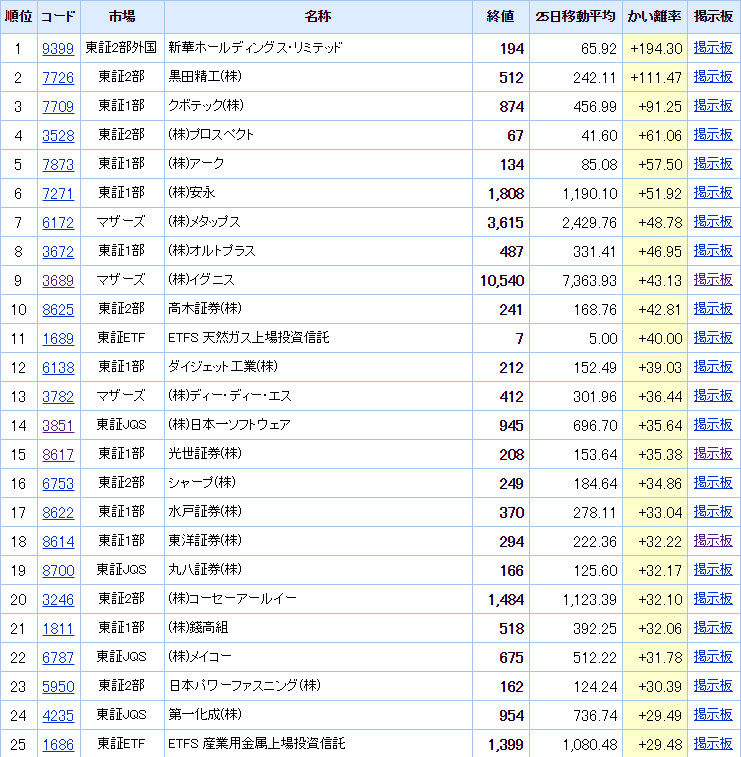Image resolution: width=741 pixels, height=757 pixels.
Task: Open stock code link 6753
Action: [x=58, y=483]
